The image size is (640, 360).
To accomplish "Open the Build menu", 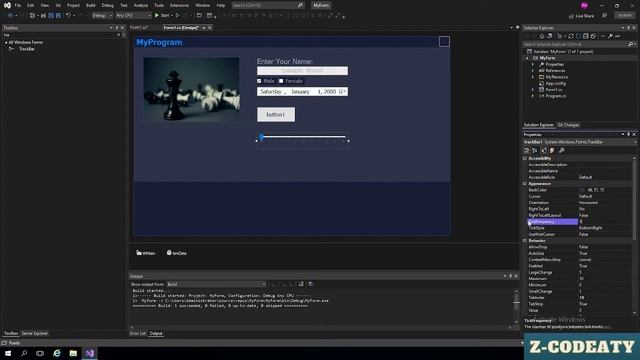I will click(91, 5).
